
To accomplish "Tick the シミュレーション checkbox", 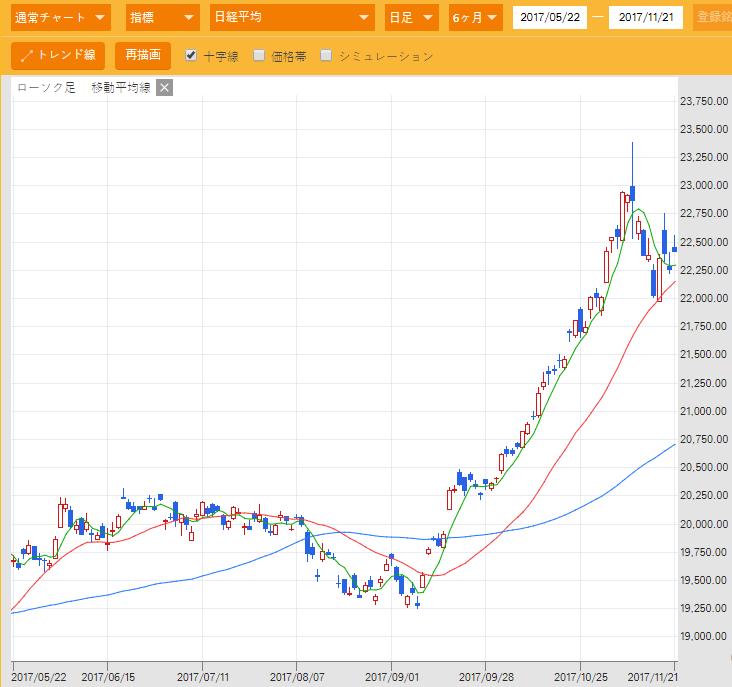I will (x=326, y=56).
